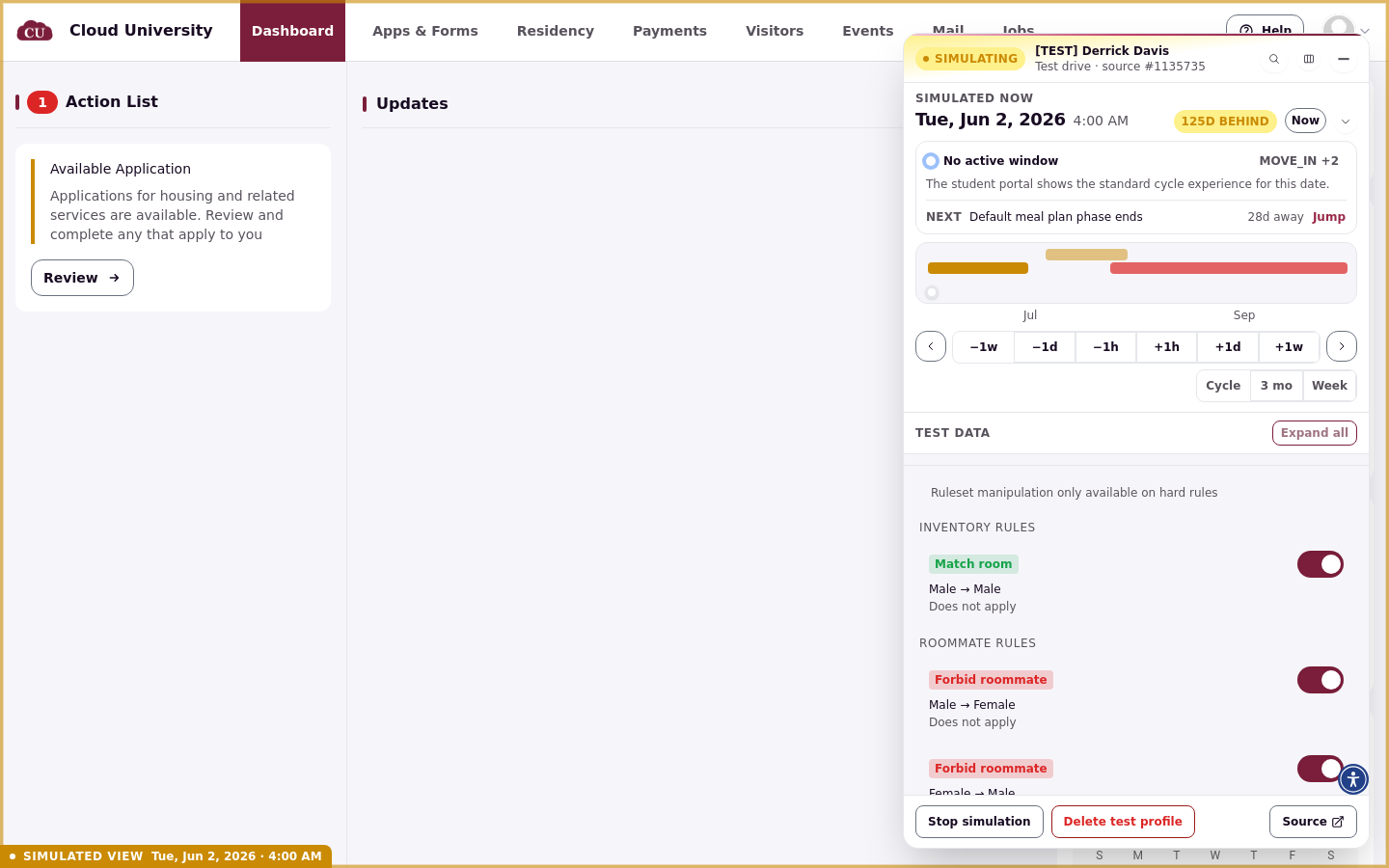The height and width of the screenshot is (868, 1389).
Task: Open the account menu chevron
Action: [1365, 31]
